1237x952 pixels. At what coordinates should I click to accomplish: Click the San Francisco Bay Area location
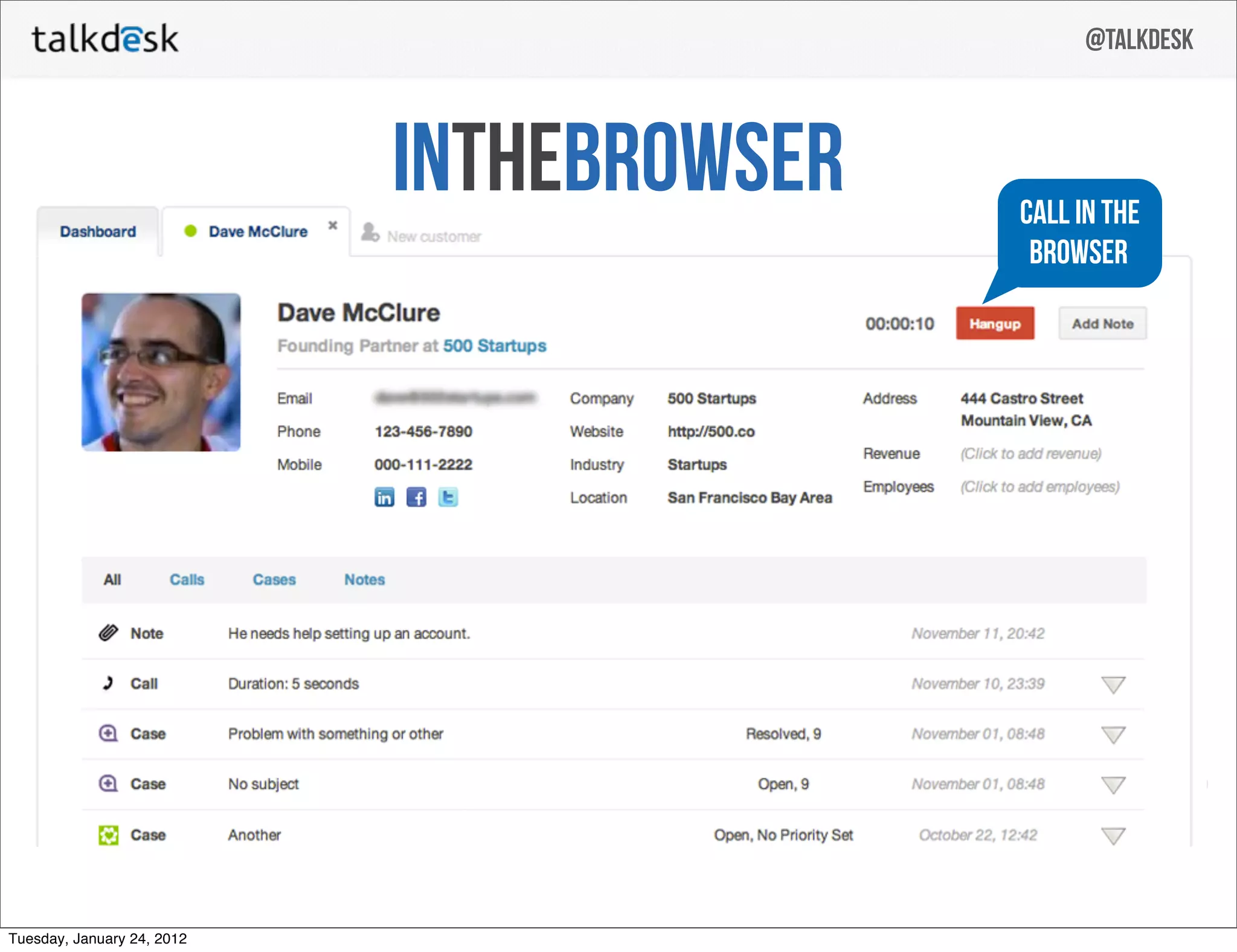tap(750, 497)
